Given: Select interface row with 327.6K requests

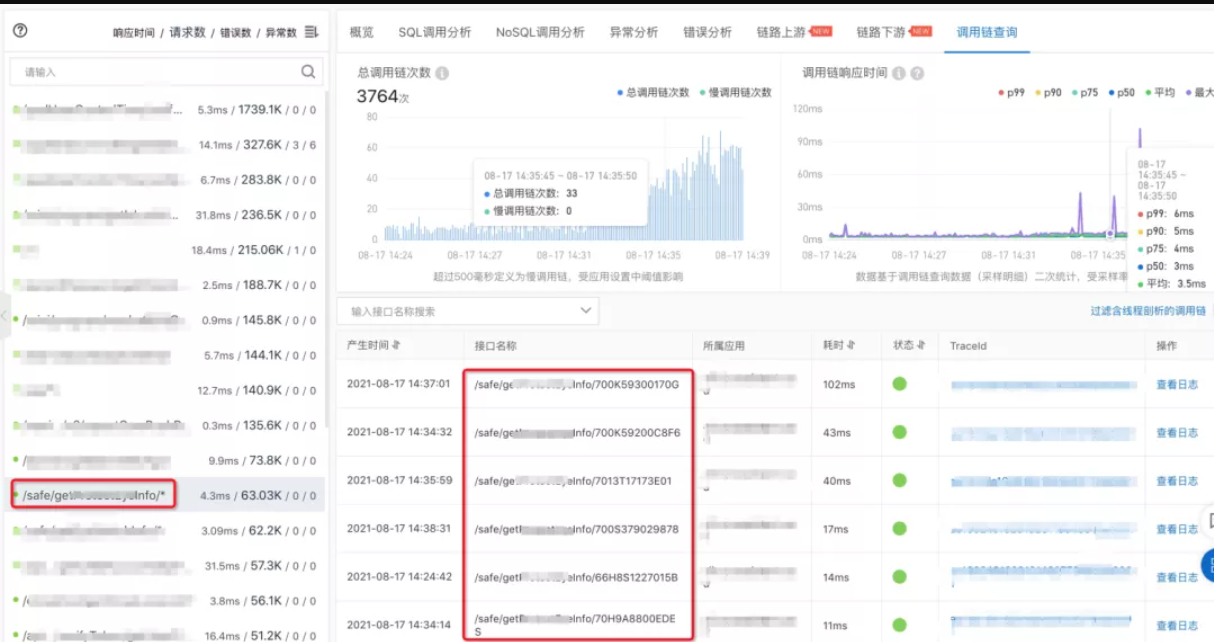Looking at the screenshot, I should pyautogui.click(x=165, y=145).
